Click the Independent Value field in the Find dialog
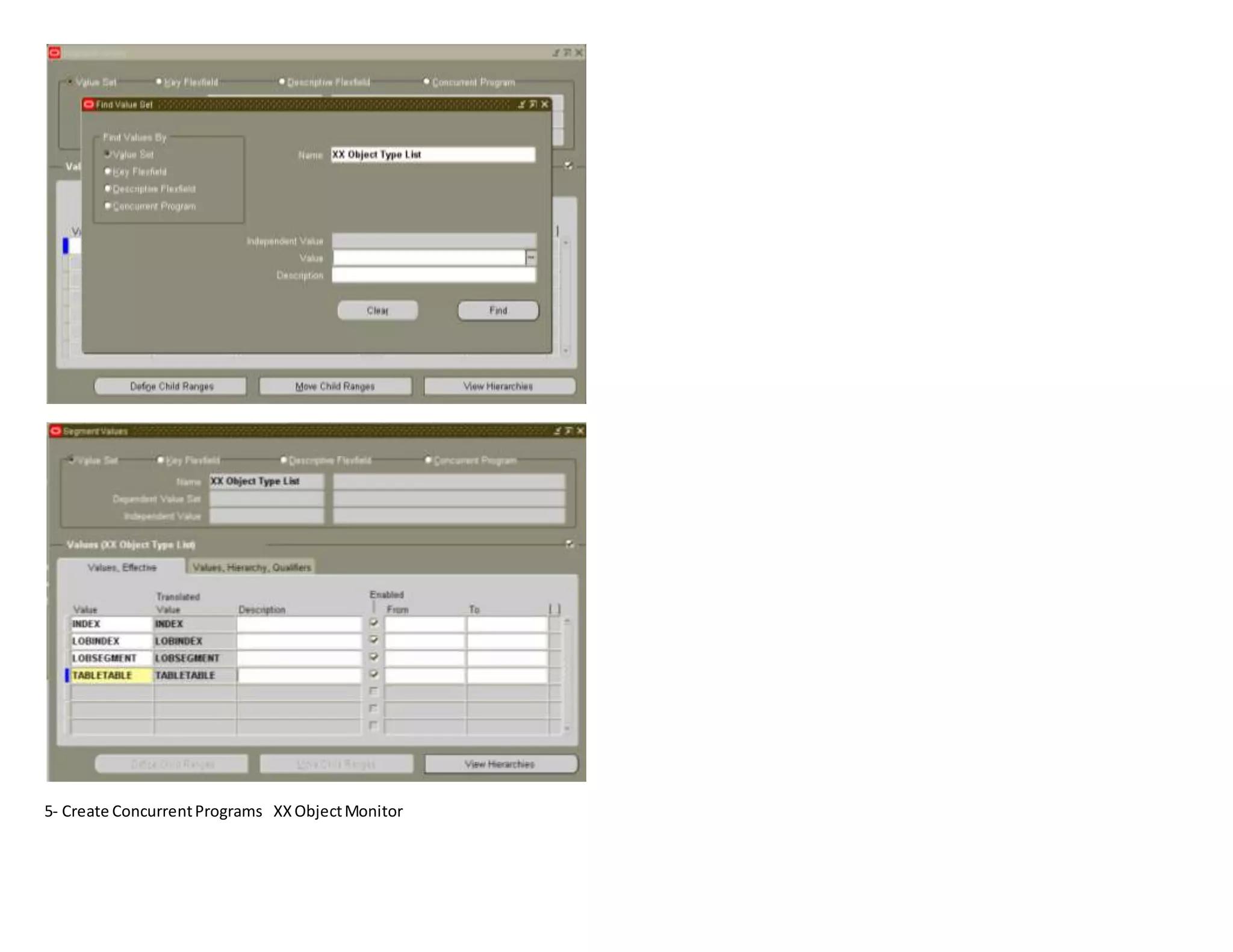Image resolution: width=1233 pixels, height=952 pixels. tap(433, 241)
